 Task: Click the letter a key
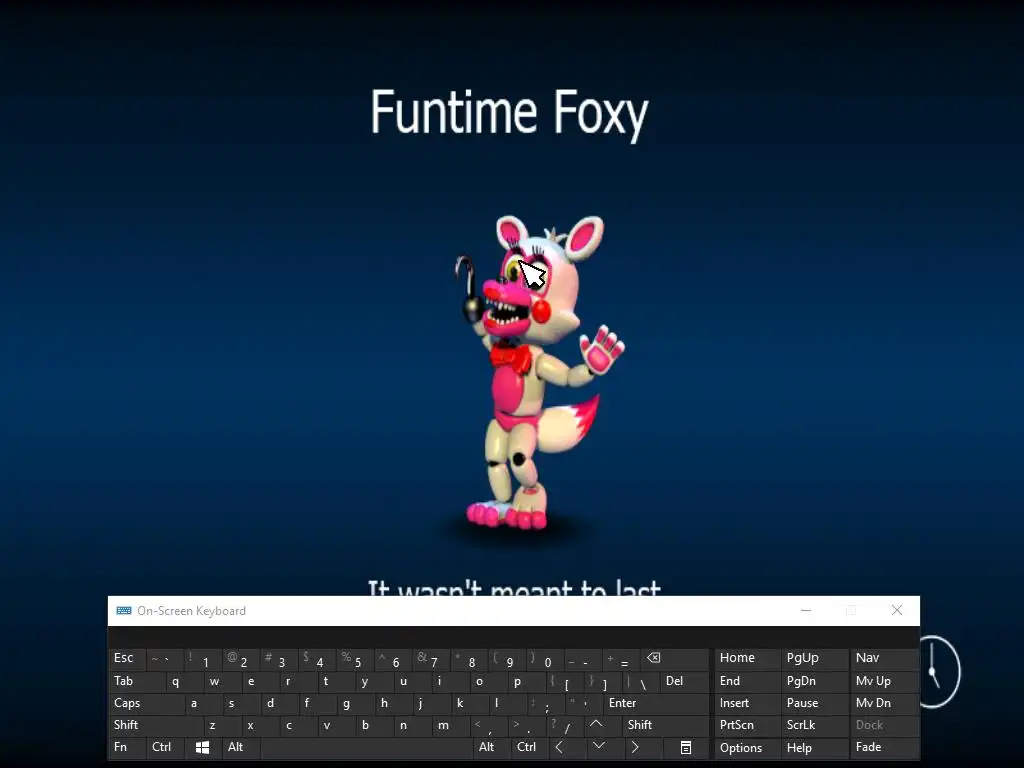tap(202, 703)
